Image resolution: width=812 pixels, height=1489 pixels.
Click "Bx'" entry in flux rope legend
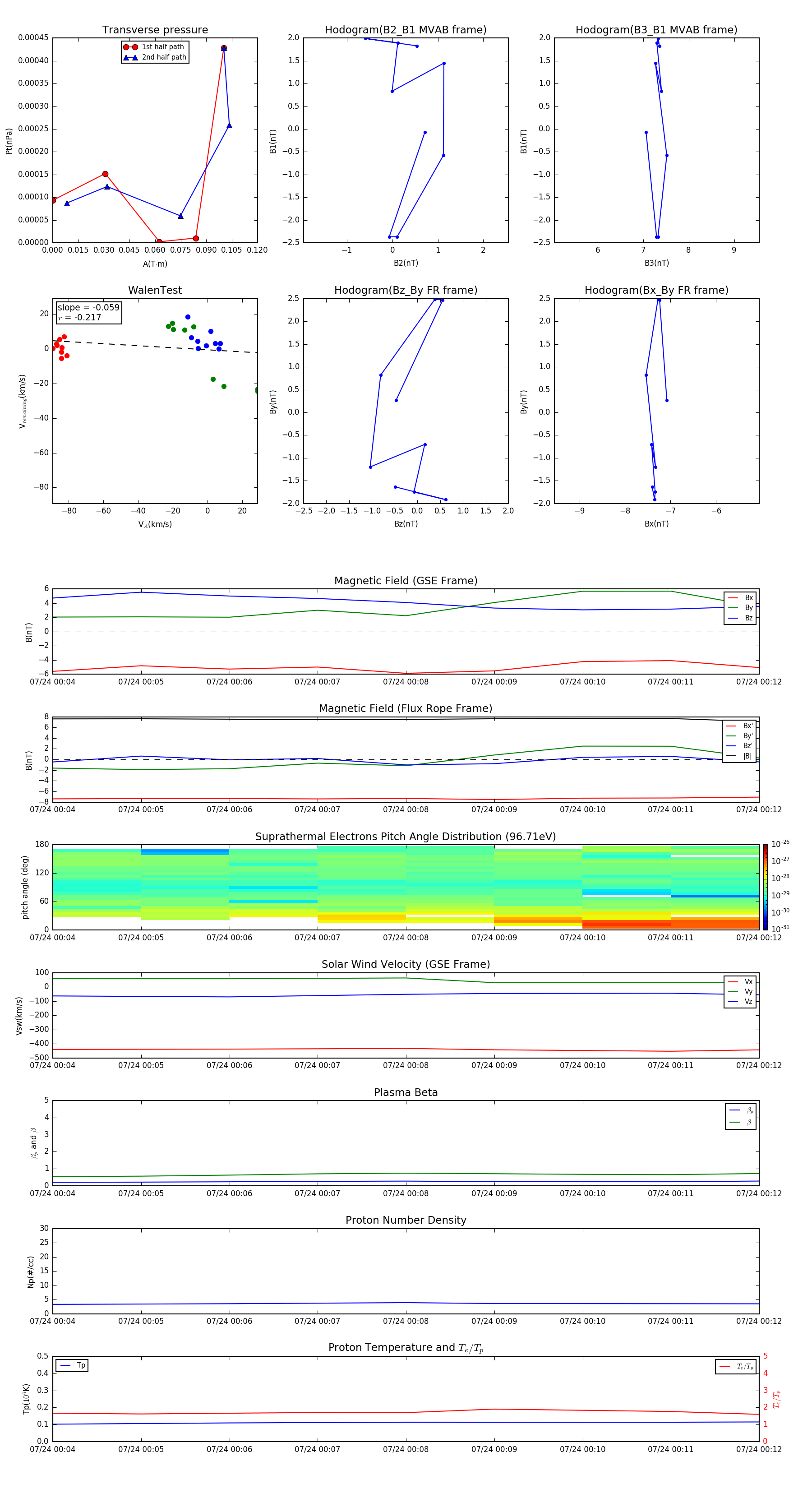point(740,726)
